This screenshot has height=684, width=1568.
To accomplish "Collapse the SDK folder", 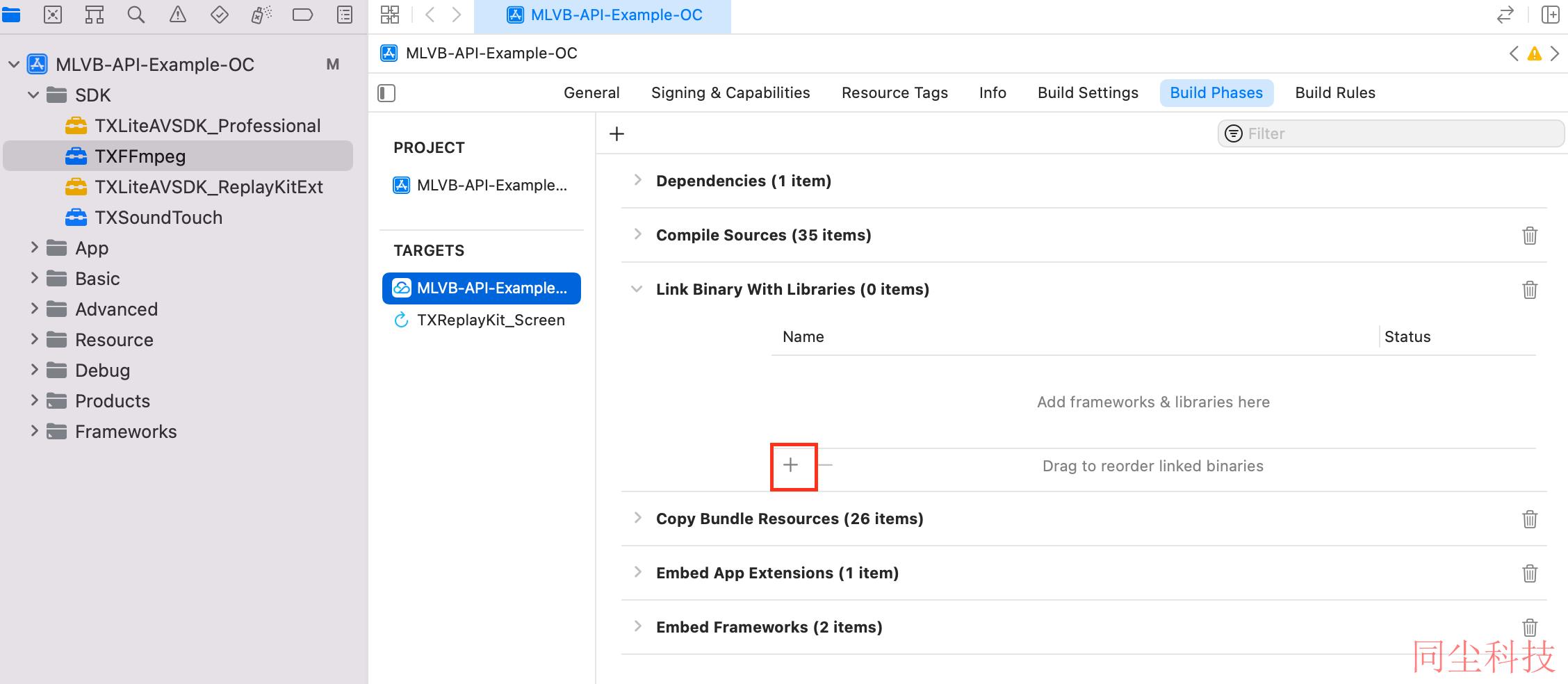I will (33, 95).
